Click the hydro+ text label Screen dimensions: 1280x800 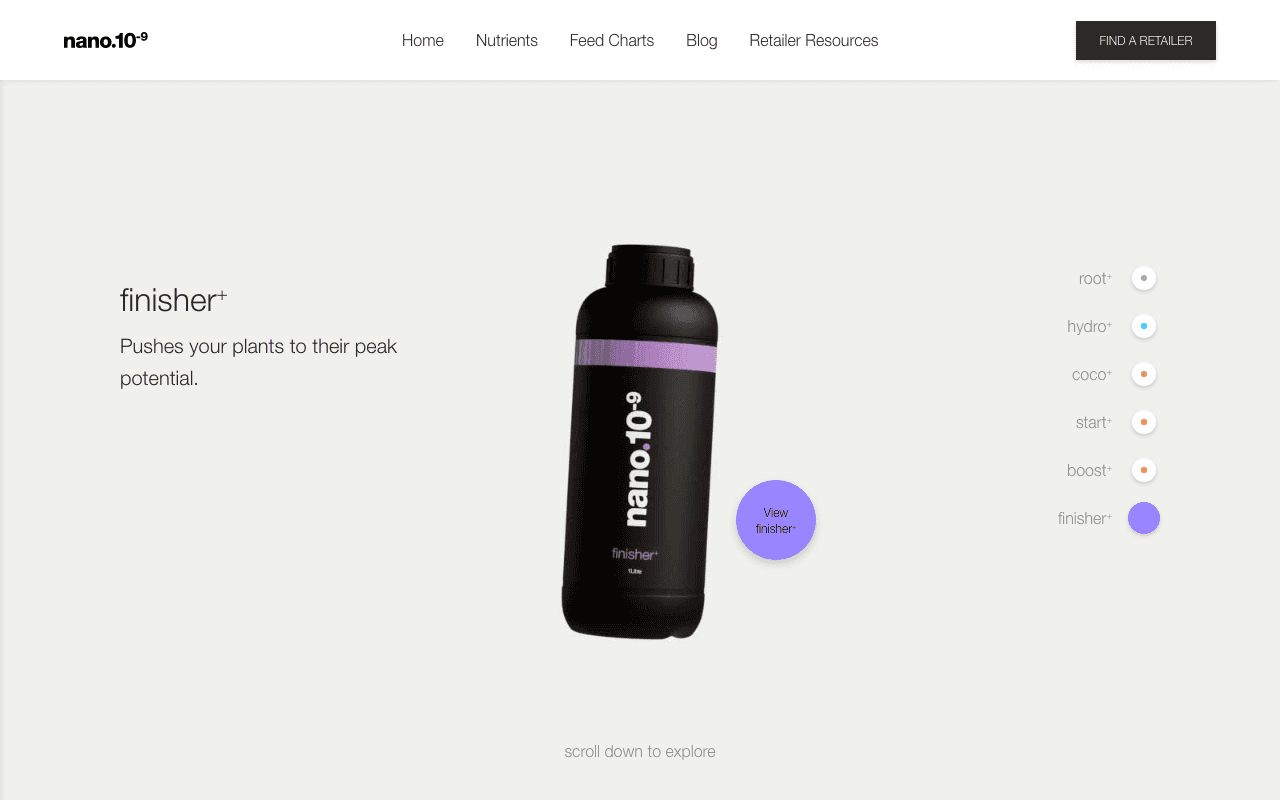click(1090, 327)
